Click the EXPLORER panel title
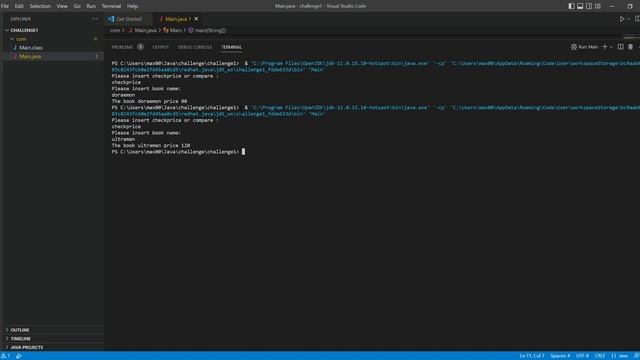The width and height of the screenshot is (640, 360). tap(20, 19)
